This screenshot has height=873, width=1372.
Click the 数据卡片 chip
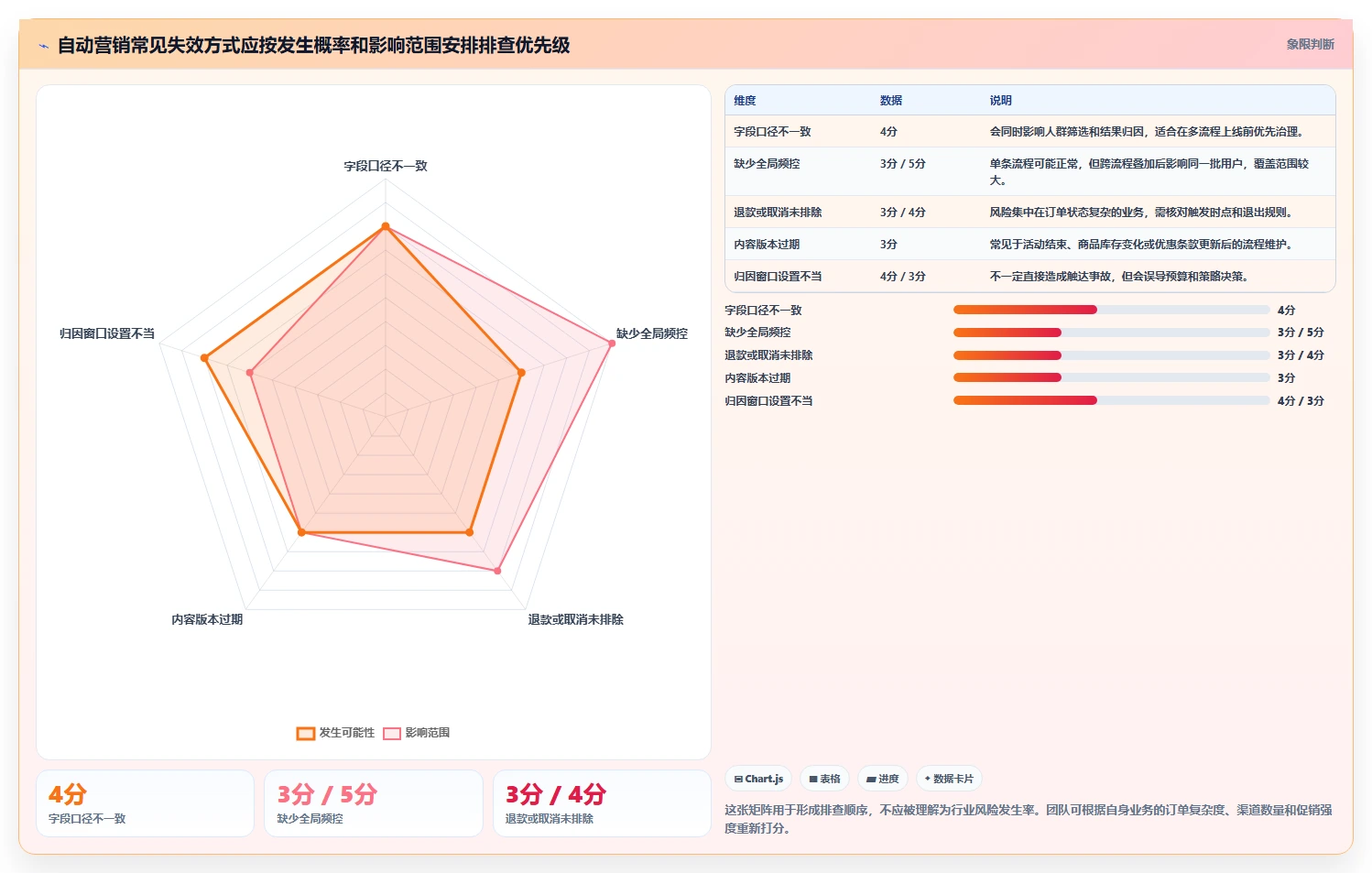pos(949,779)
